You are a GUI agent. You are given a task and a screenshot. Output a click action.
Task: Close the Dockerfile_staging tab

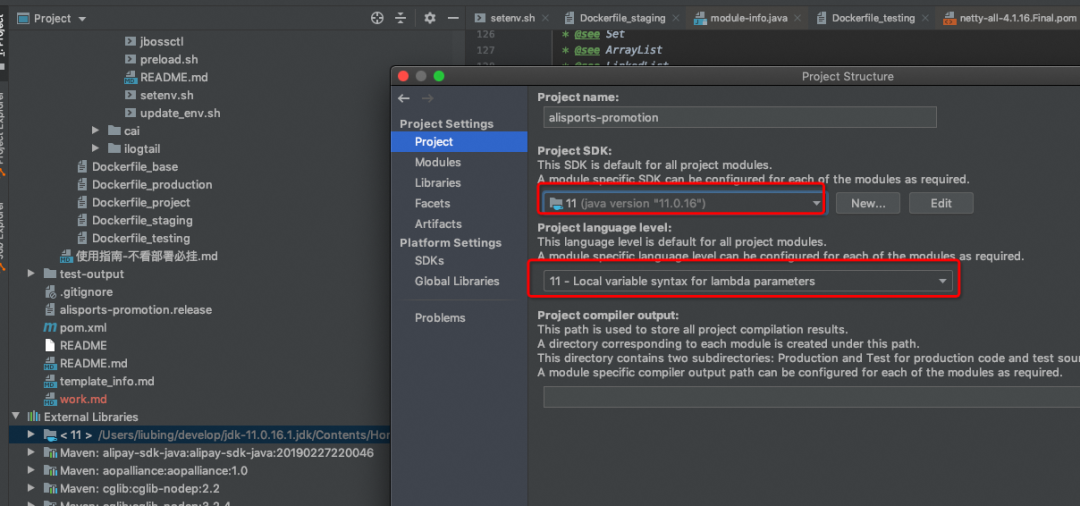pos(676,19)
